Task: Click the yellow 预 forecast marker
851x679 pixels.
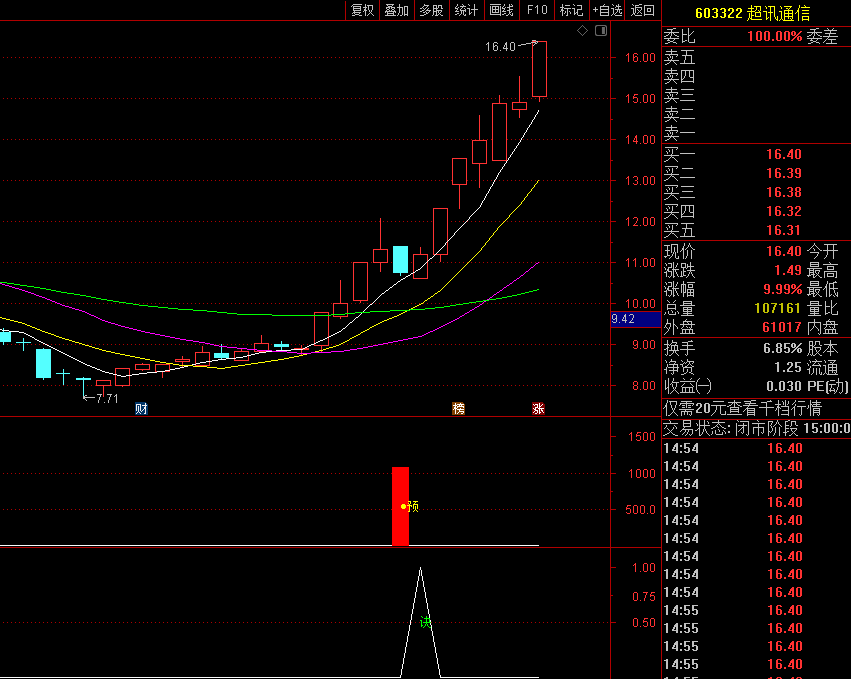Action: (x=410, y=506)
